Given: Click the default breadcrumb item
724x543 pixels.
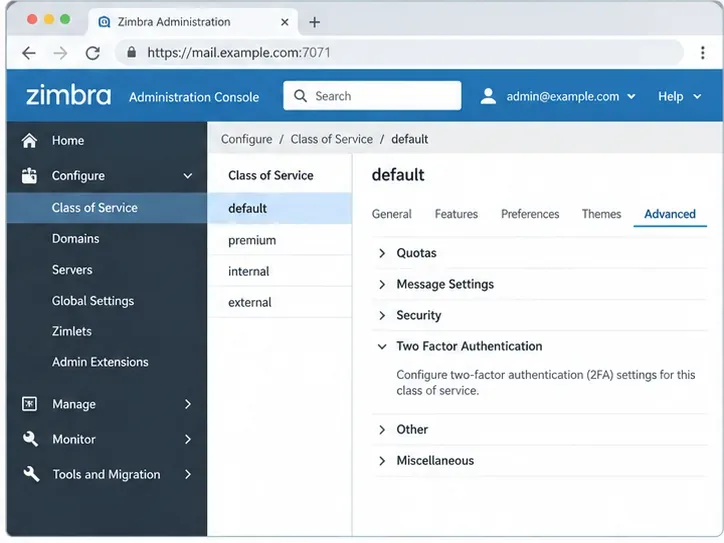Looking at the screenshot, I should pyautogui.click(x=410, y=139).
